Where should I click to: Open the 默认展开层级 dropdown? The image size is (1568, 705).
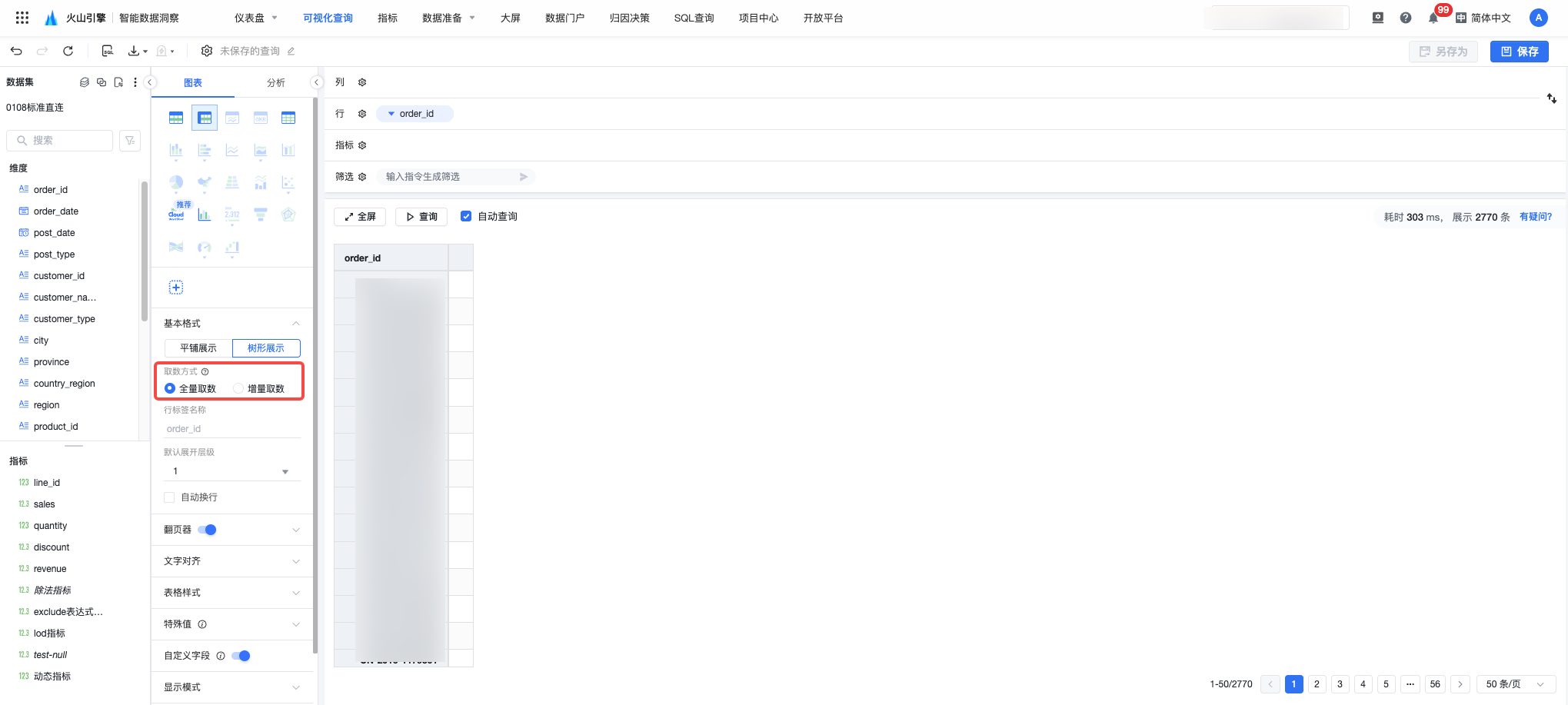coord(231,471)
